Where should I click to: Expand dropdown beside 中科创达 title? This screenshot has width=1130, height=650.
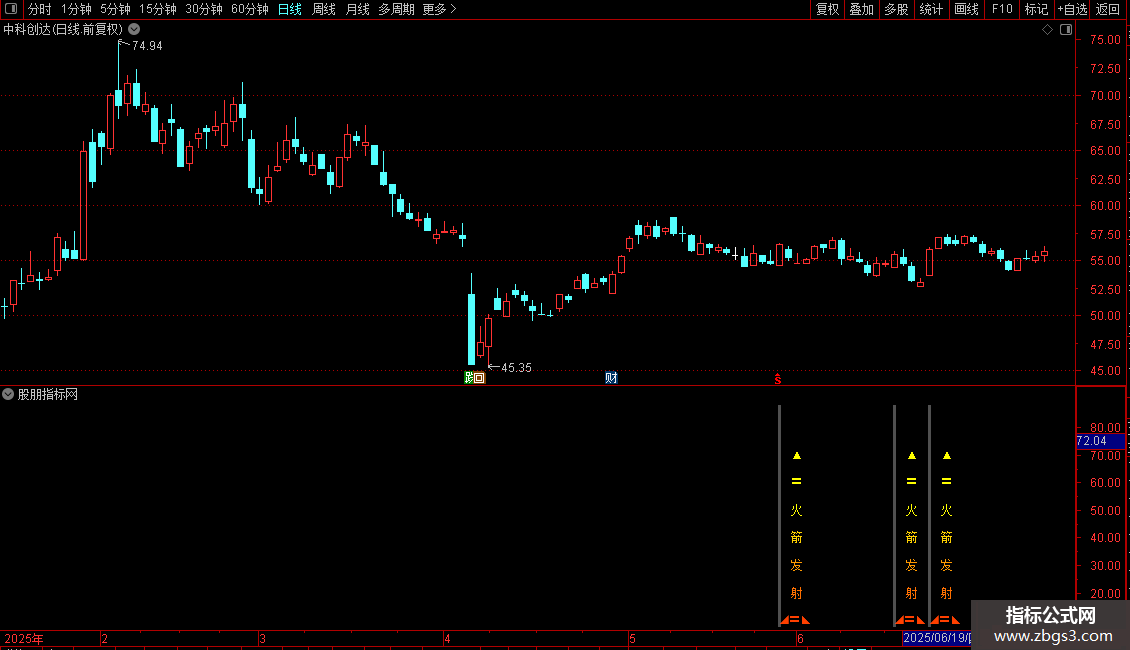coord(134,30)
